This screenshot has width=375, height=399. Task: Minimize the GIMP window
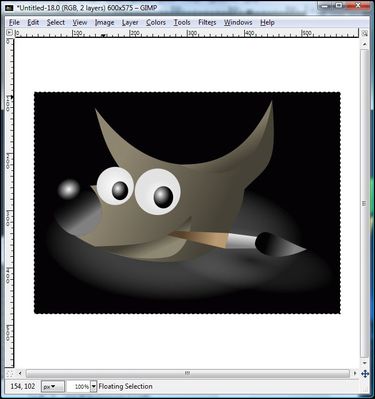click(x=325, y=5)
